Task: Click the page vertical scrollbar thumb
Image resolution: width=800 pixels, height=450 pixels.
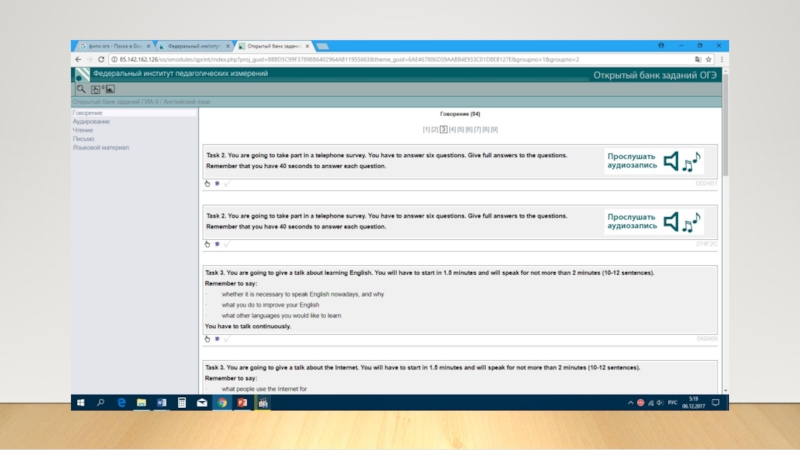Action: click(726, 125)
